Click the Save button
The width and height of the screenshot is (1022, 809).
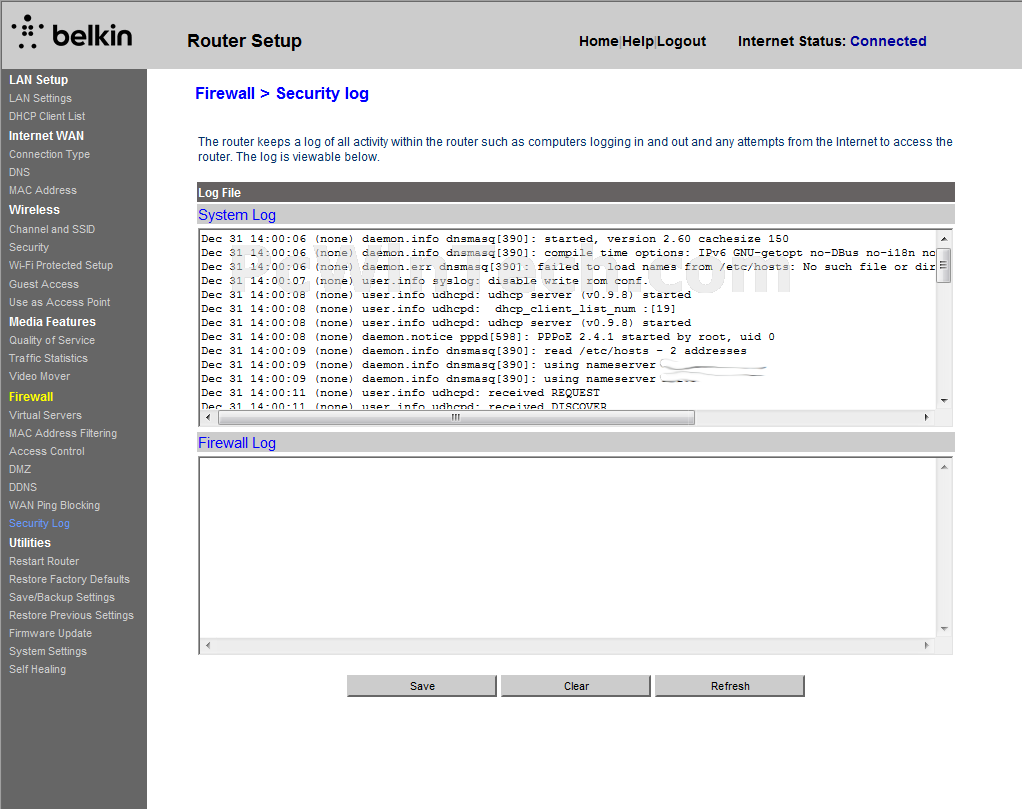point(422,686)
